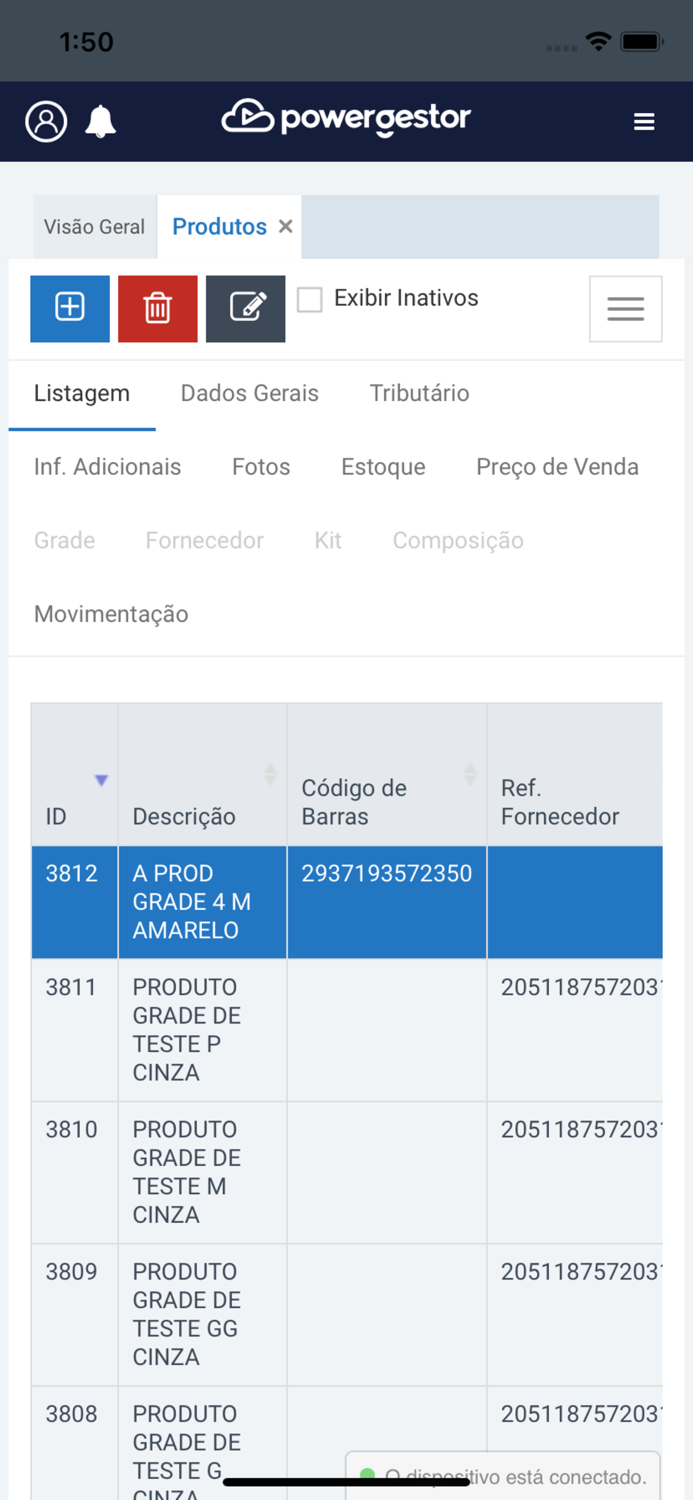This screenshot has width=693, height=1500.
Task: Sort by Código de Barras column arrows
Action: 469,773
